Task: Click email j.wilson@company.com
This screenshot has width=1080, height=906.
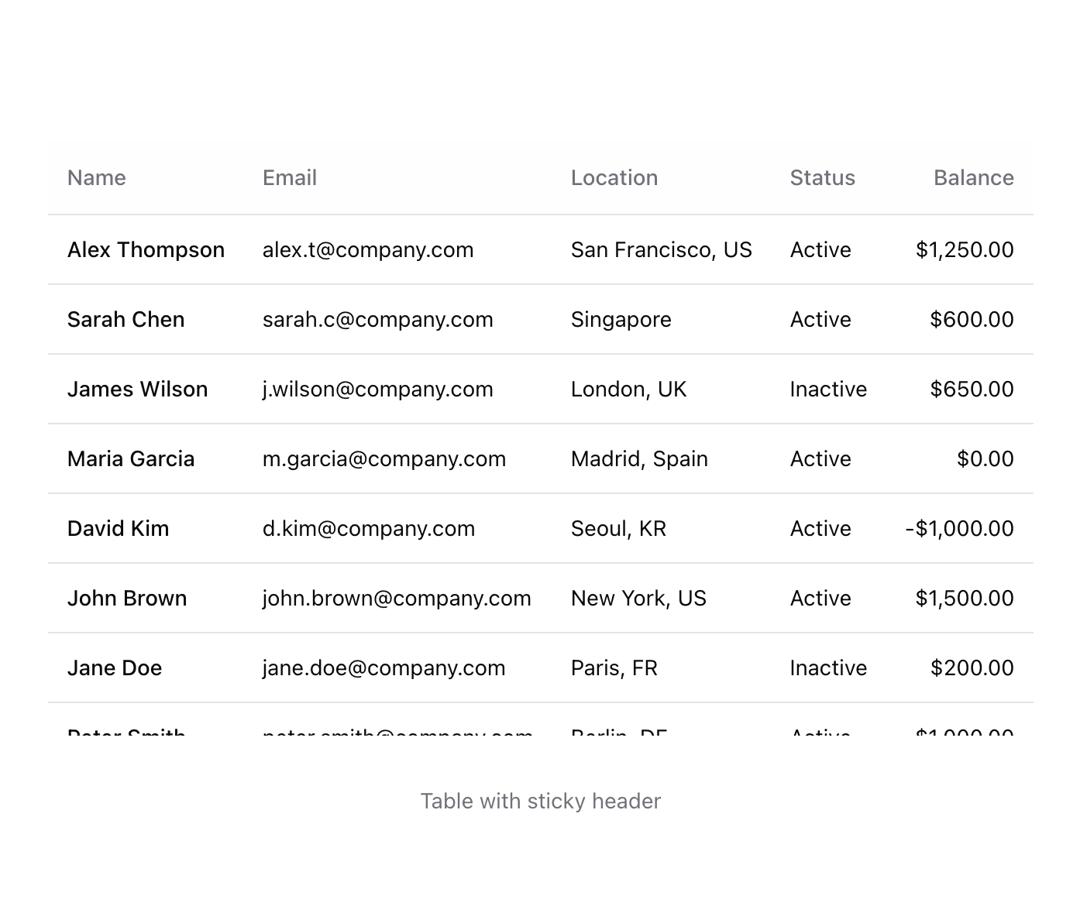Action: (x=377, y=389)
